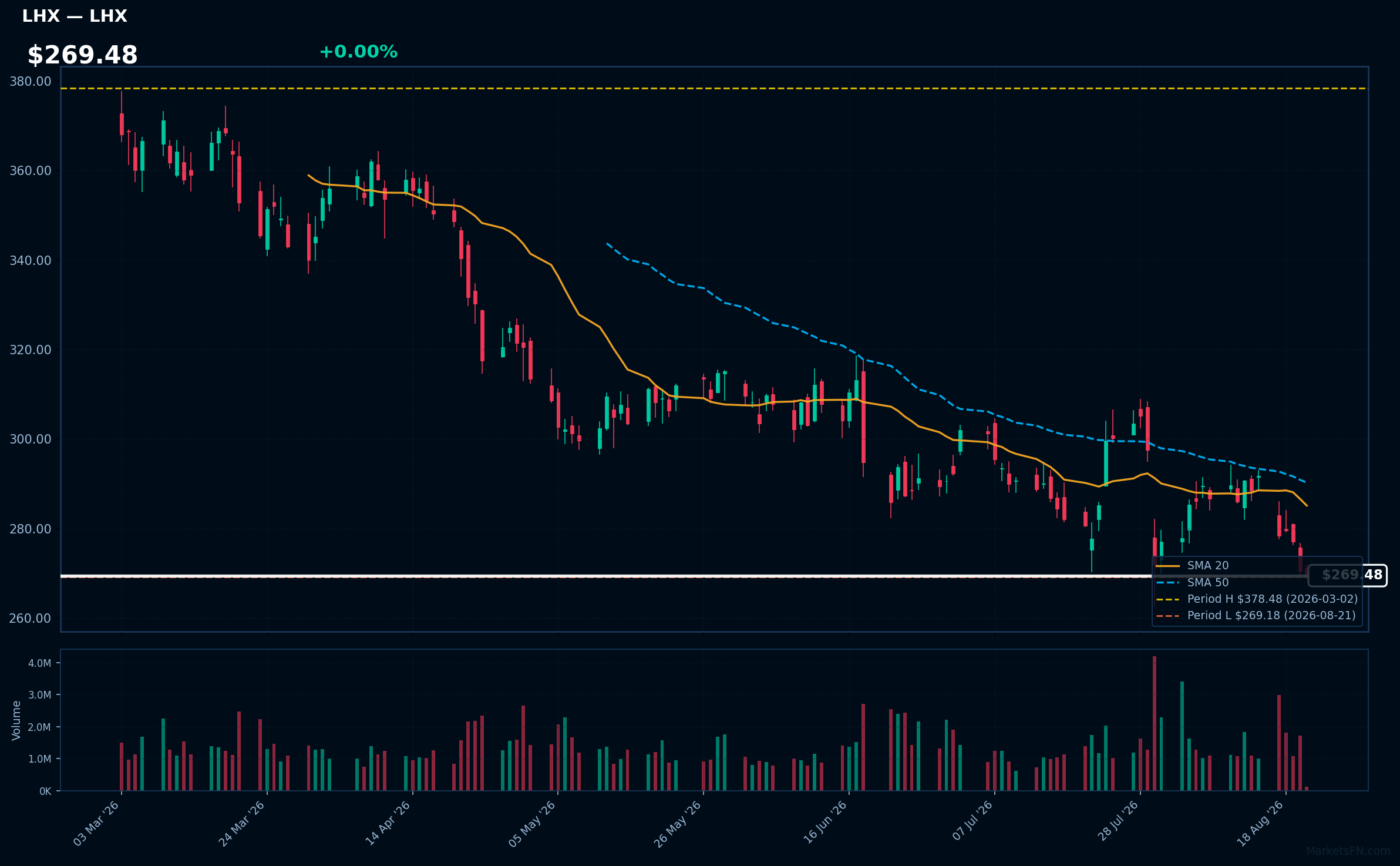The image size is (1400, 866).
Task: Select the "26 May '26" date label
Action: point(678,823)
